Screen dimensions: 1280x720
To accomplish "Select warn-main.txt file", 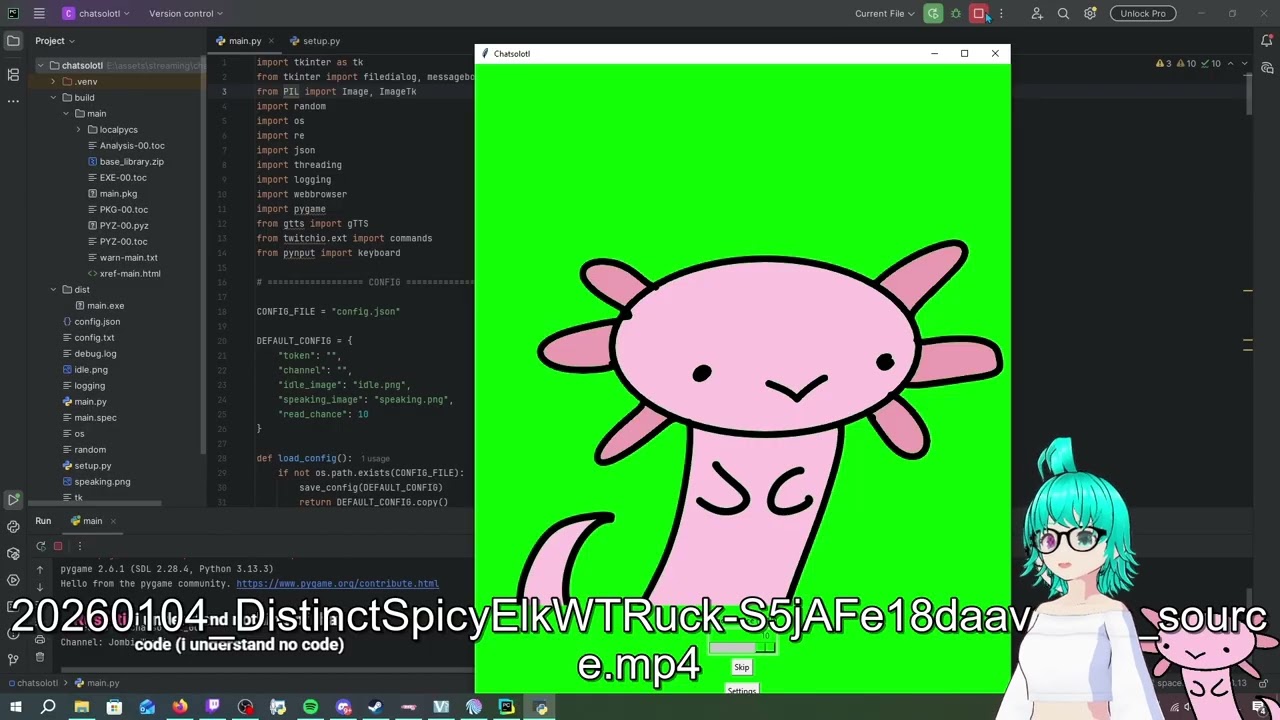I will [122, 258].
